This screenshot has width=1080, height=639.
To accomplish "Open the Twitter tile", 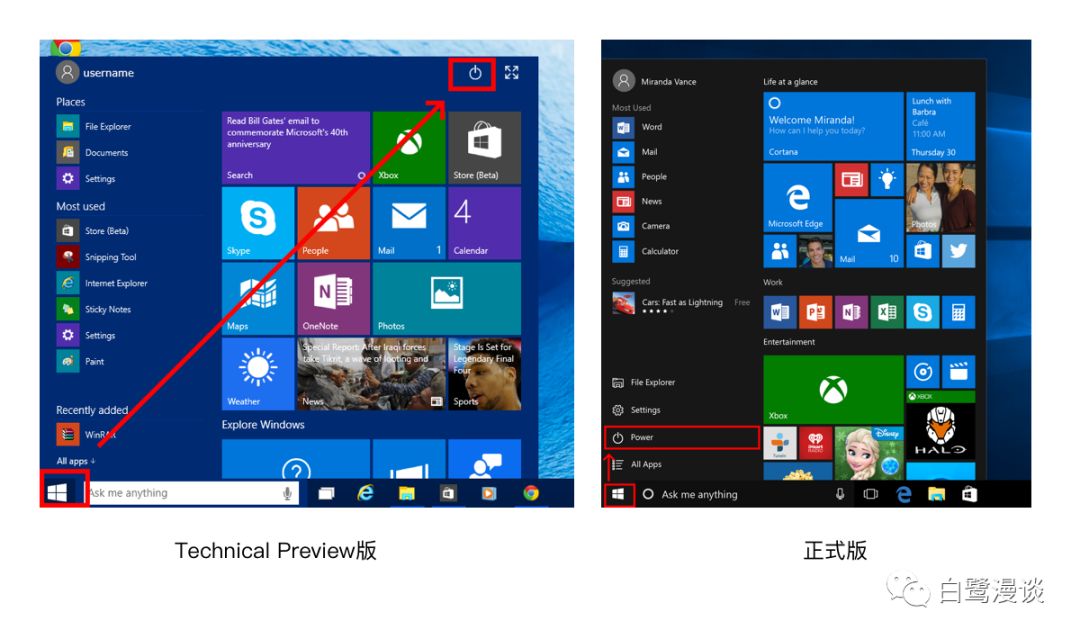I will click(958, 251).
